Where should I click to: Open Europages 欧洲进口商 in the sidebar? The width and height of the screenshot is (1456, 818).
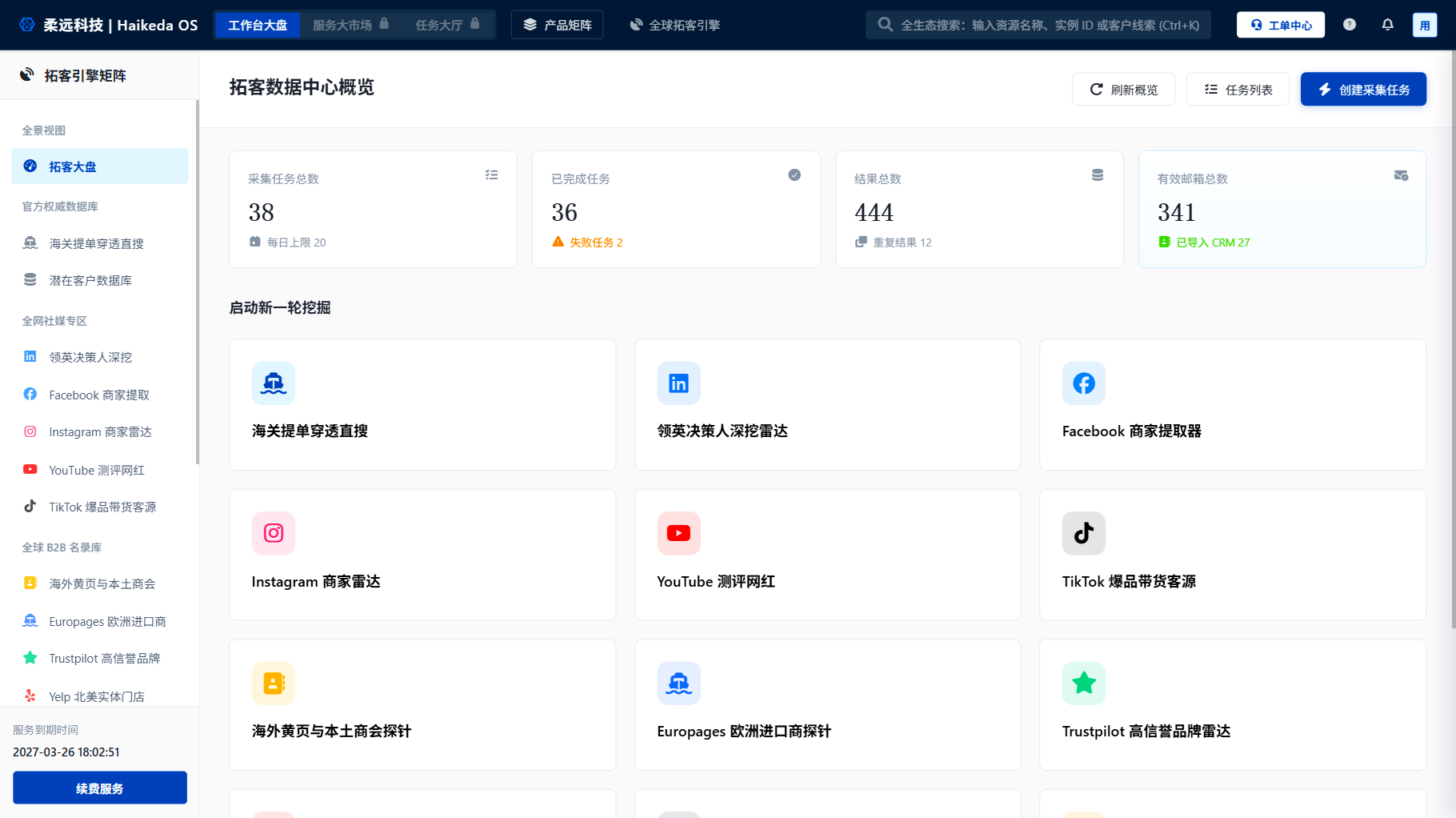click(x=100, y=621)
